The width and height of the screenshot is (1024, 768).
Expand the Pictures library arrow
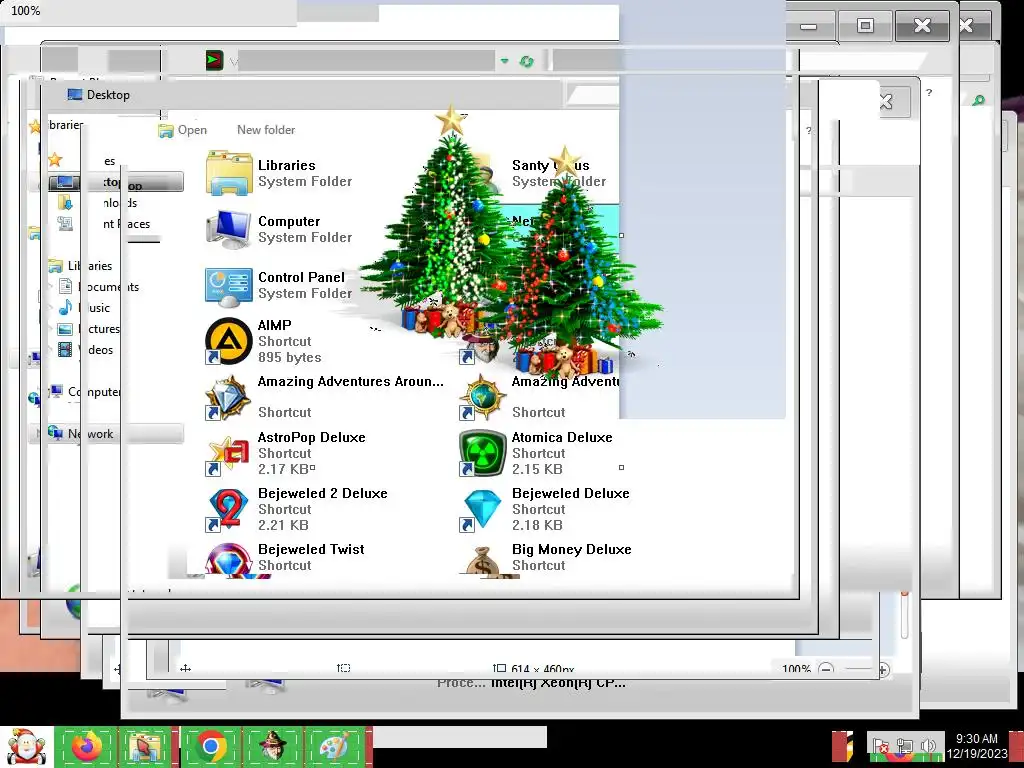(x=52, y=328)
